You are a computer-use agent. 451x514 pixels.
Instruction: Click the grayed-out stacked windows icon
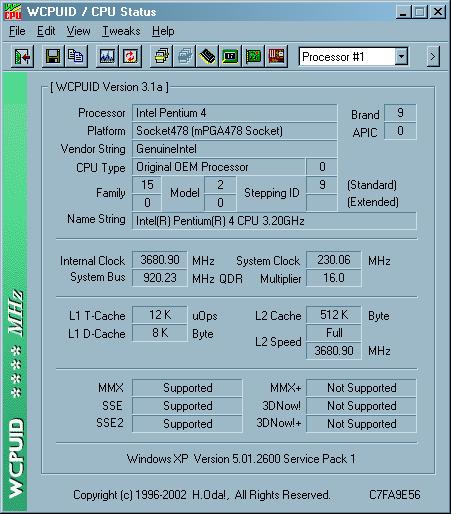184,57
